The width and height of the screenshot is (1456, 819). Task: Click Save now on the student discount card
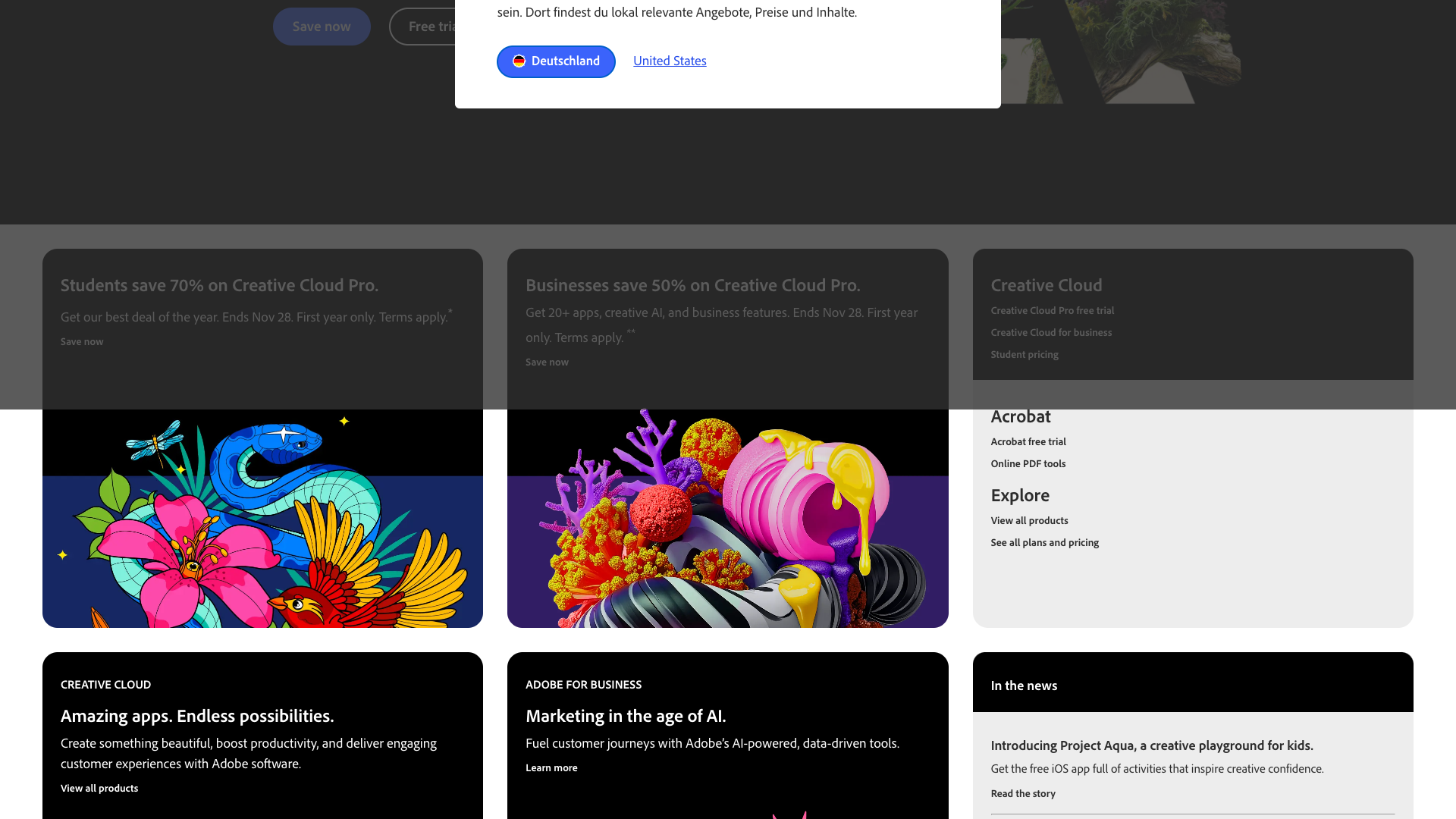click(81, 341)
